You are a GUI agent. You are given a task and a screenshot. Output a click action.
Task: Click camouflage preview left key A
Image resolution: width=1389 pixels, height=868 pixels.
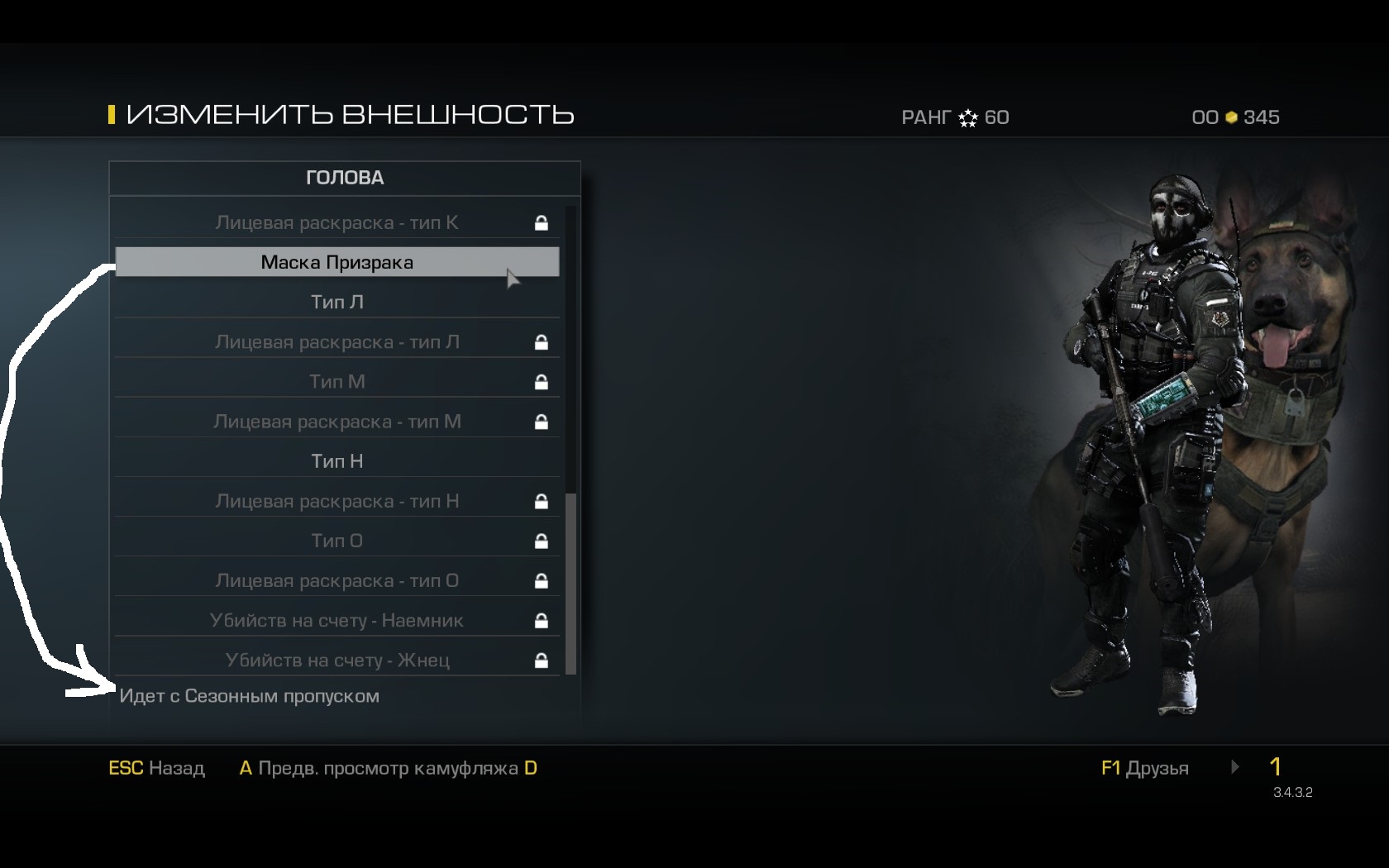coord(246,768)
